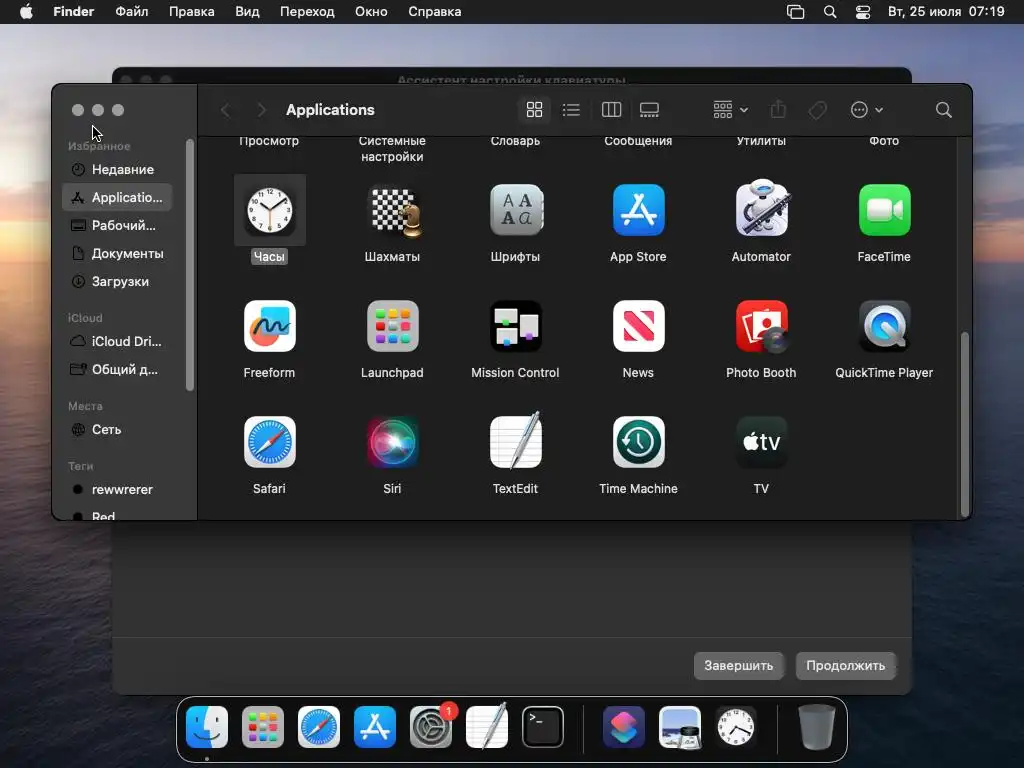Viewport: 1024px width, 768px height.
Task: Open App Store from the Dock
Action: pyautogui.click(x=375, y=726)
